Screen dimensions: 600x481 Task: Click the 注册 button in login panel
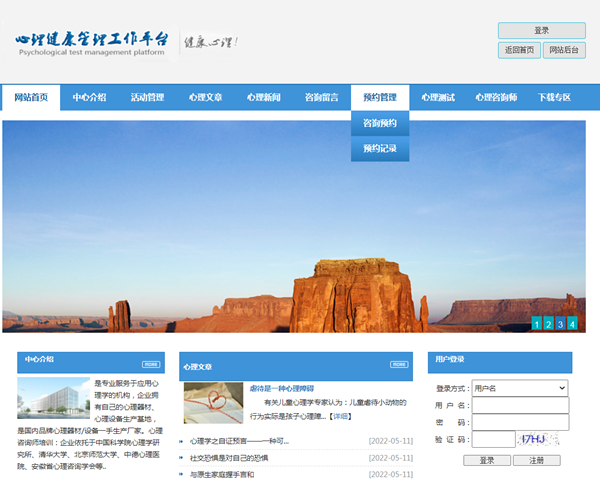(537, 461)
